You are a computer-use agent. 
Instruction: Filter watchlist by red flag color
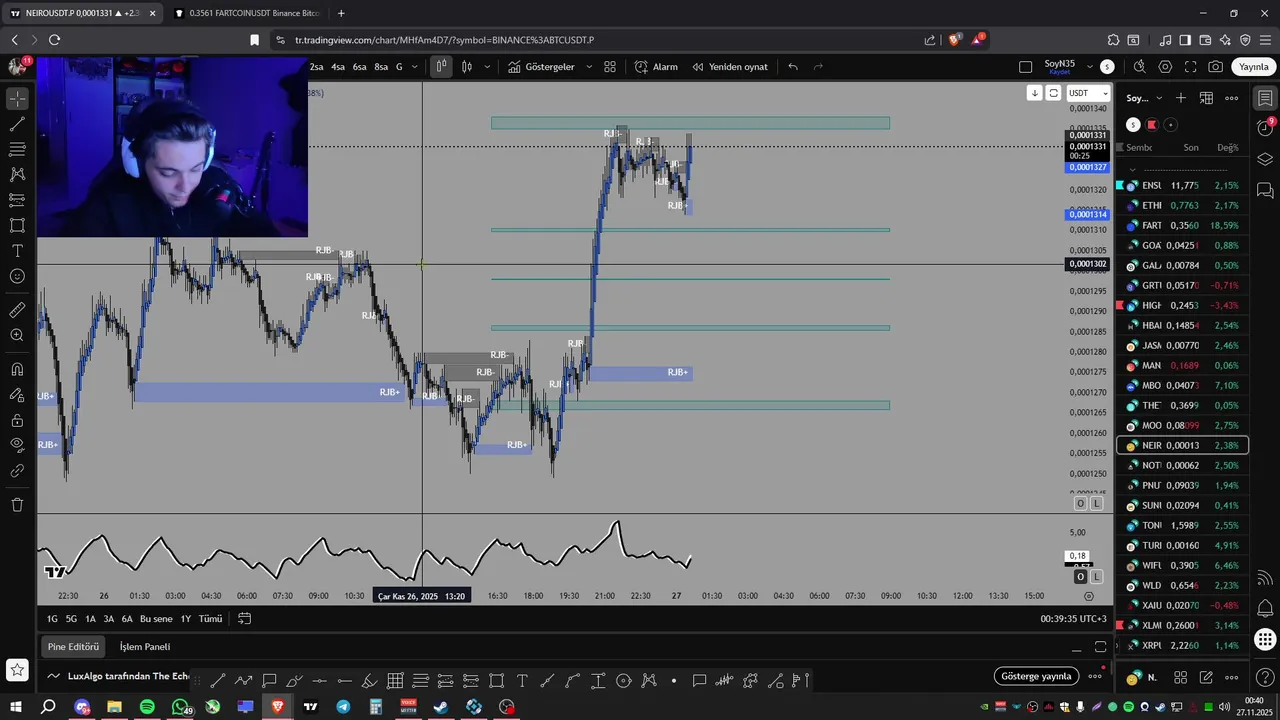click(1152, 125)
